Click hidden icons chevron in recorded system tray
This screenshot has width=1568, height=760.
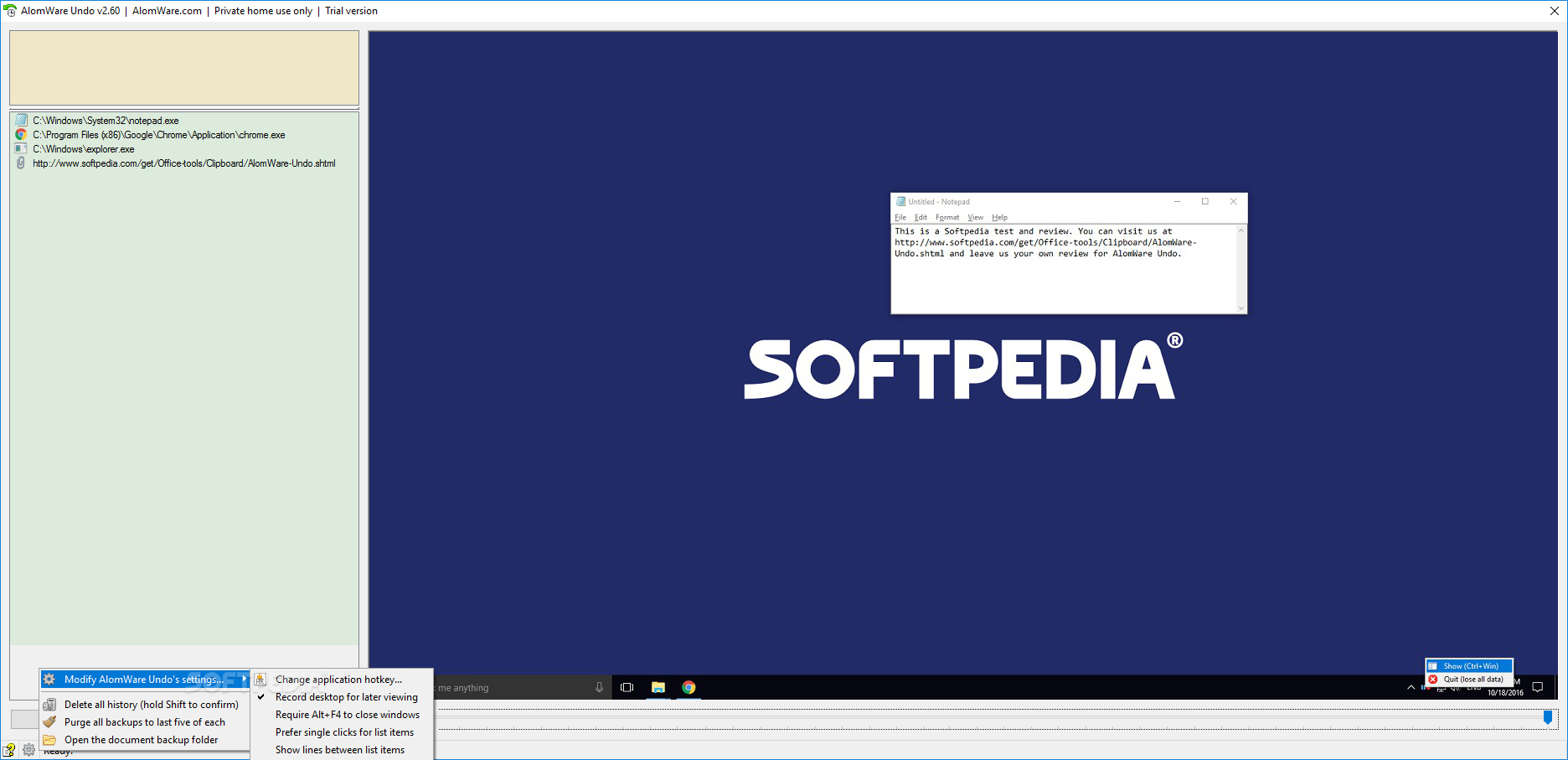coord(1411,687)
